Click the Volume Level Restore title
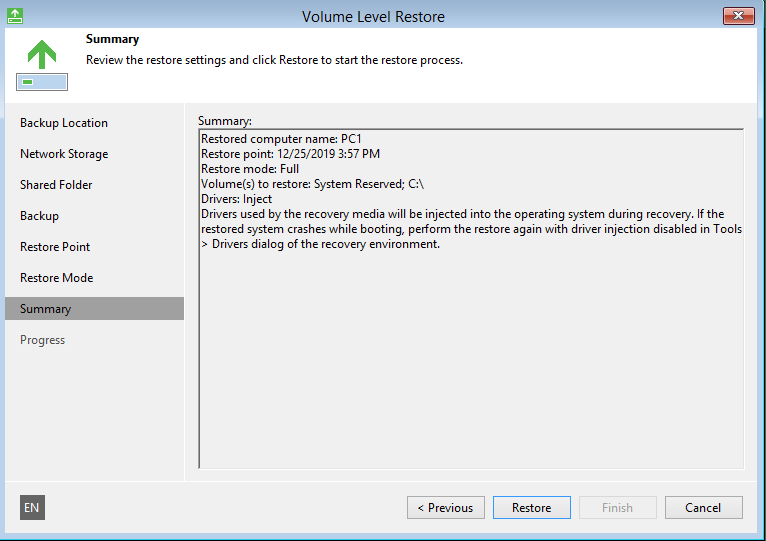 point(373,17)
